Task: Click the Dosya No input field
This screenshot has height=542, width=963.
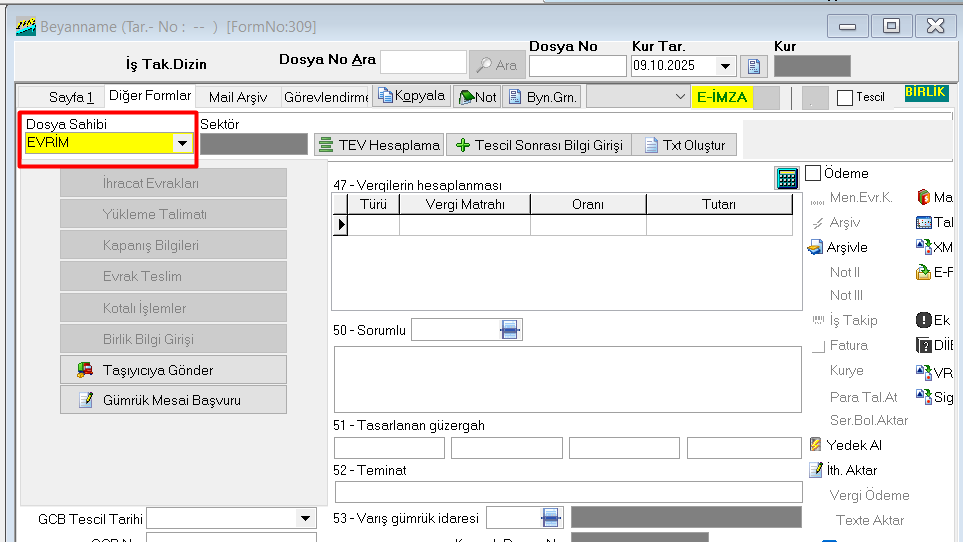Action: tap(577, 66)
